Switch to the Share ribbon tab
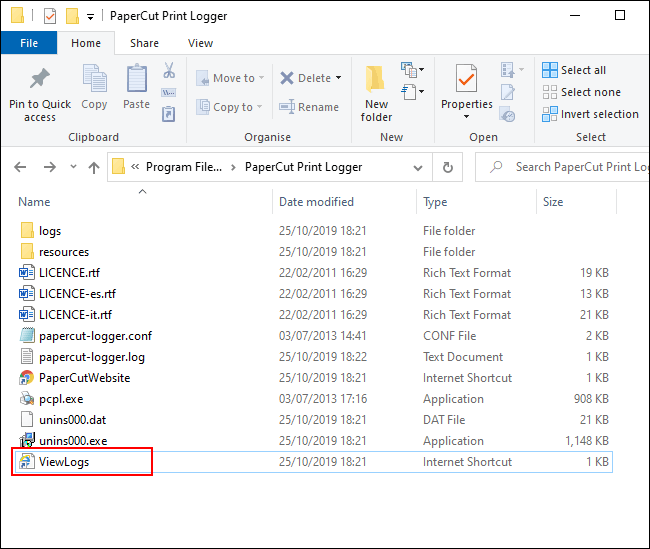The image size is (650, 549). [x=144, y=43]
